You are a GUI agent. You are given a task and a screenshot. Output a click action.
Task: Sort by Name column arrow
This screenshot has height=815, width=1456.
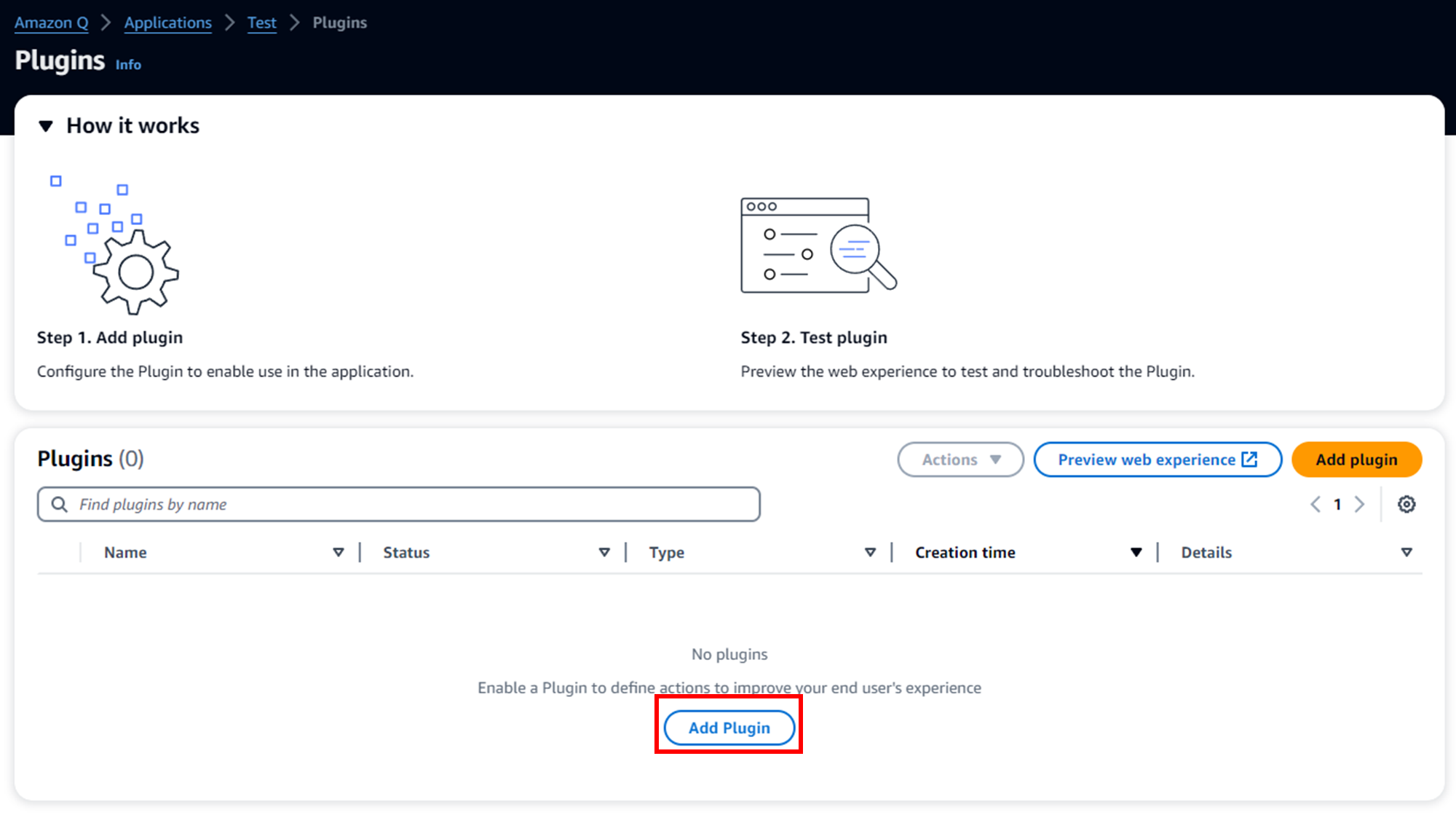(339, 552)
